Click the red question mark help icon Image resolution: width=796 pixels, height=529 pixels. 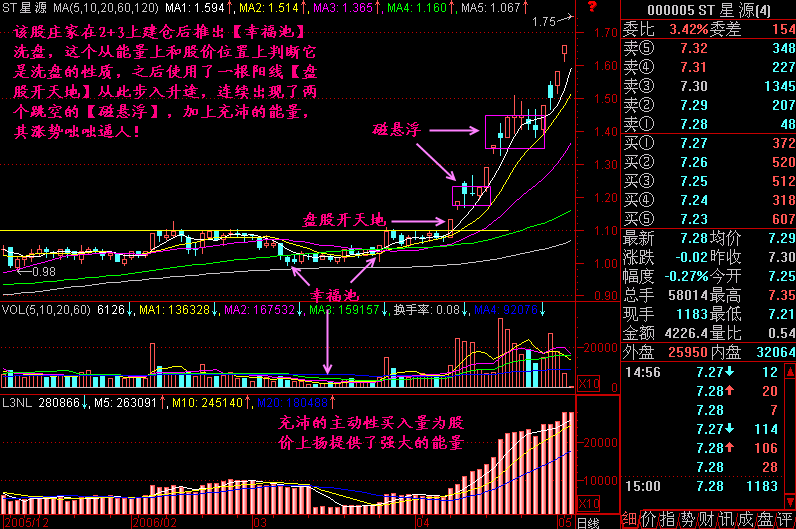tap(592, 8)
